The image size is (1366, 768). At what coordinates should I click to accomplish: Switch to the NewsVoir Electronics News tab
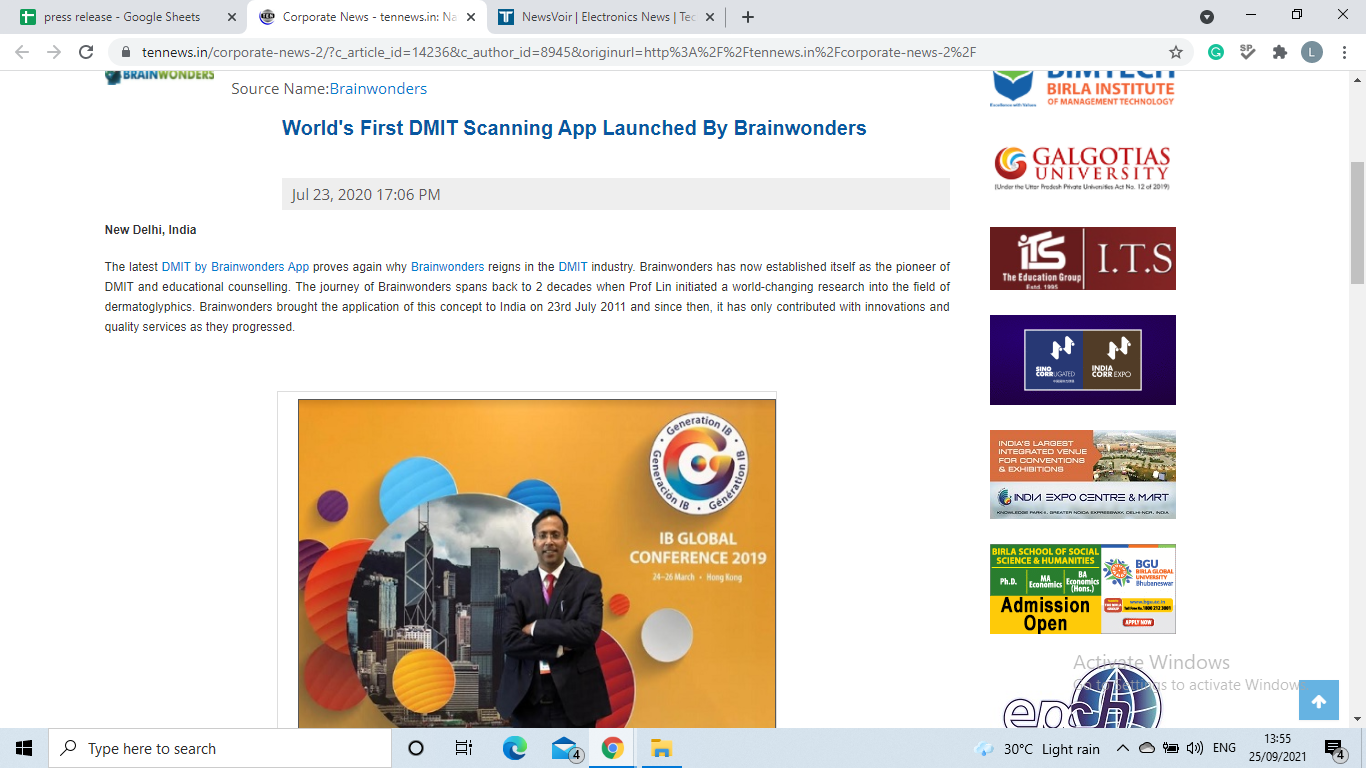607,17
